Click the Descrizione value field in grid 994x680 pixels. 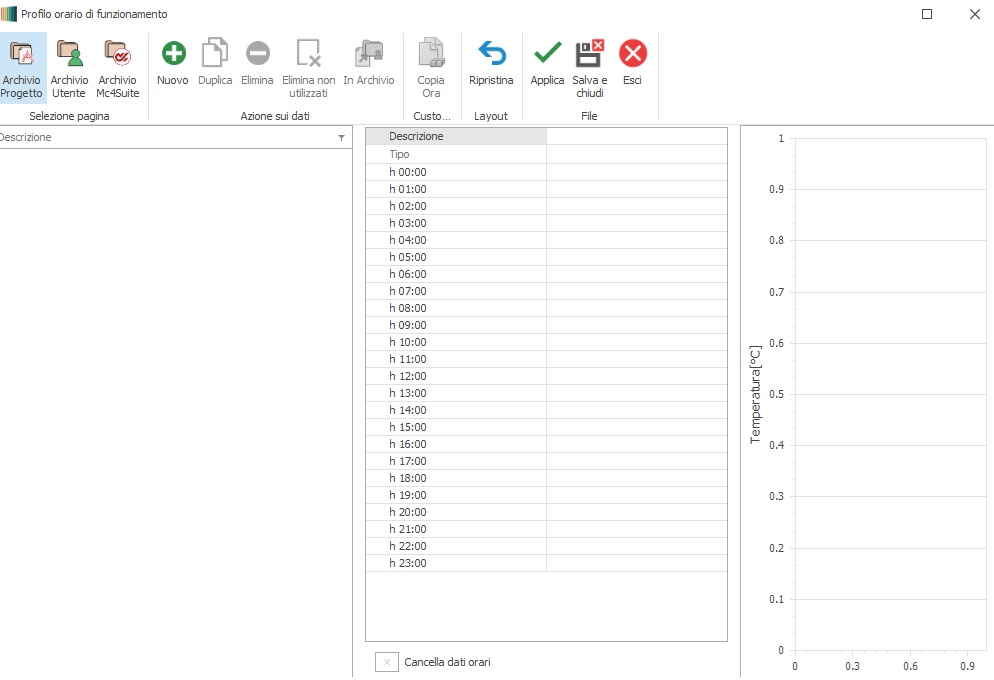636,137
